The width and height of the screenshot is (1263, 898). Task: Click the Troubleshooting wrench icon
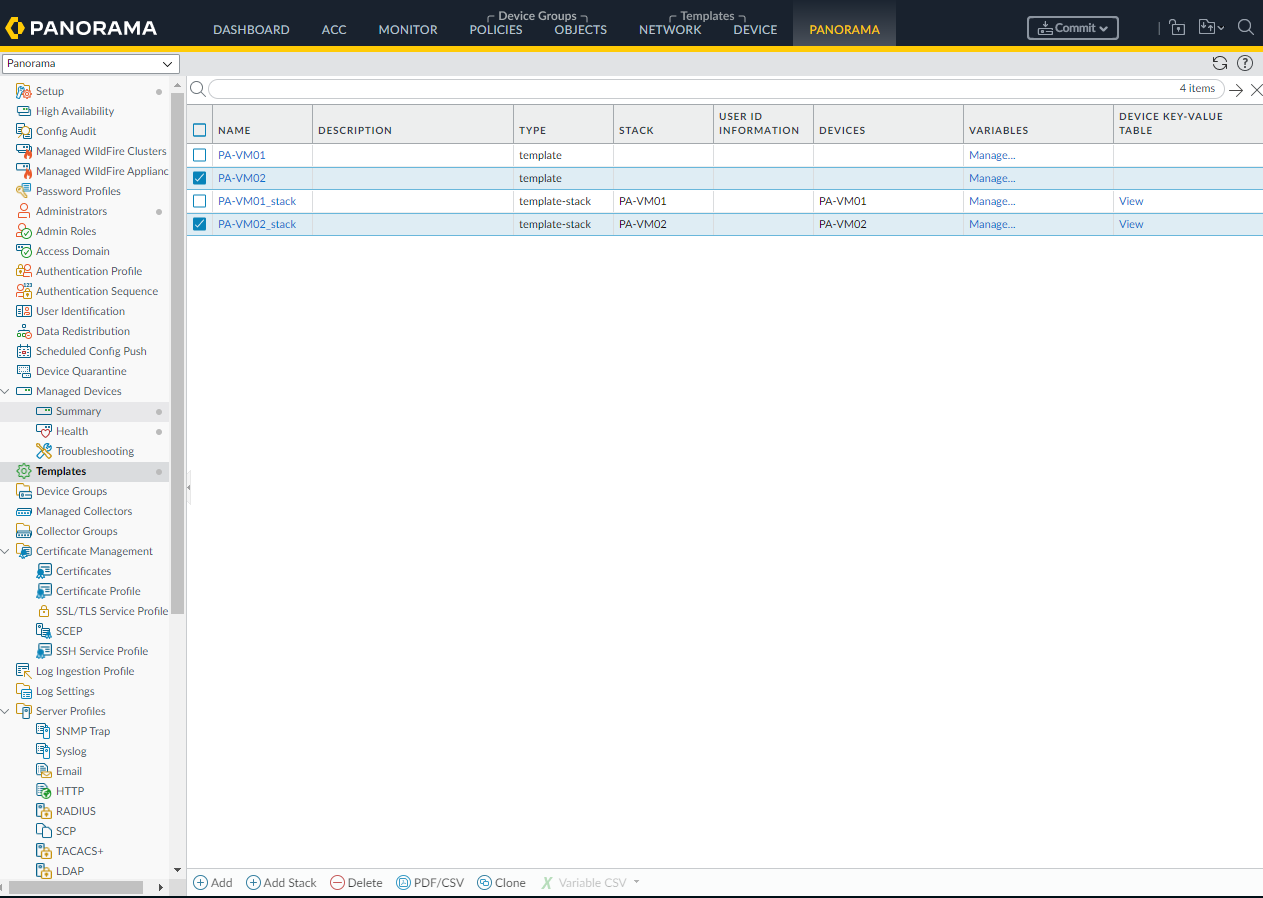(x=44, y=451)
